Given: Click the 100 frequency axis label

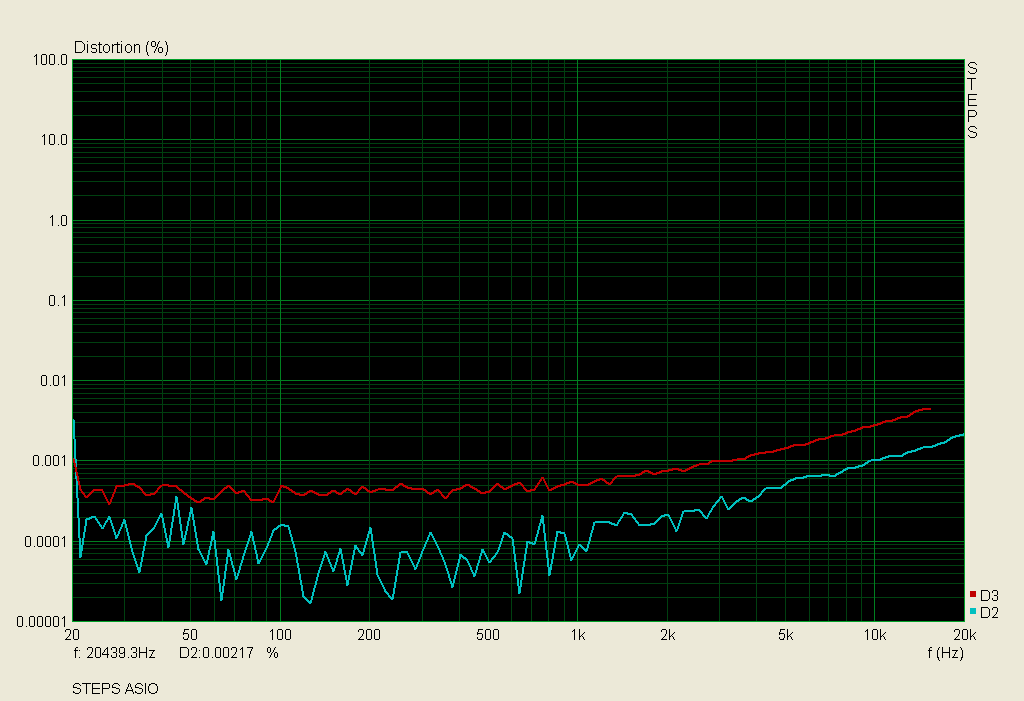Looking at the screenshot, I should point(280,635).
